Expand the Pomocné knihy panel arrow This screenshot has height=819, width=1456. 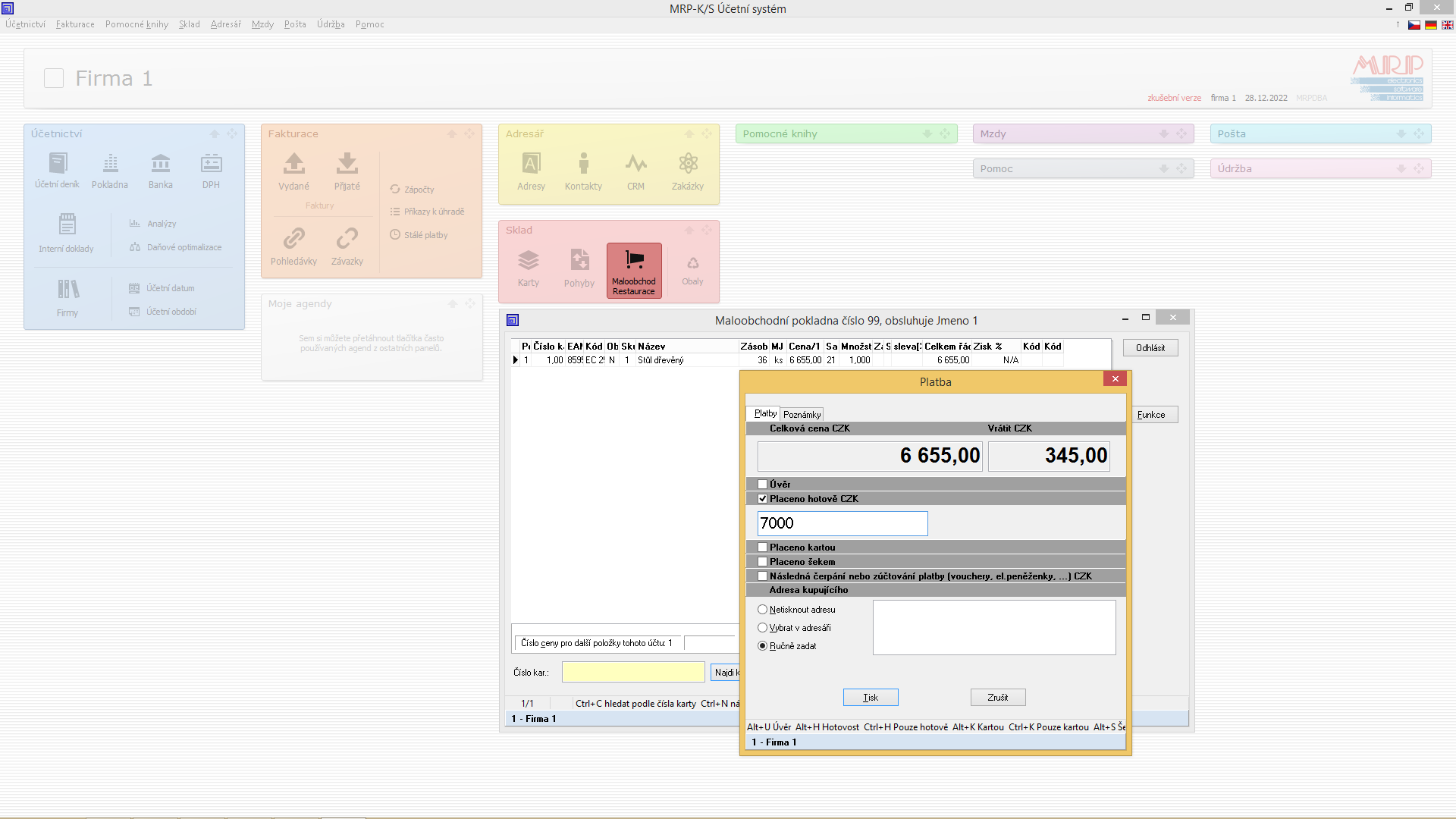[927, 134]
